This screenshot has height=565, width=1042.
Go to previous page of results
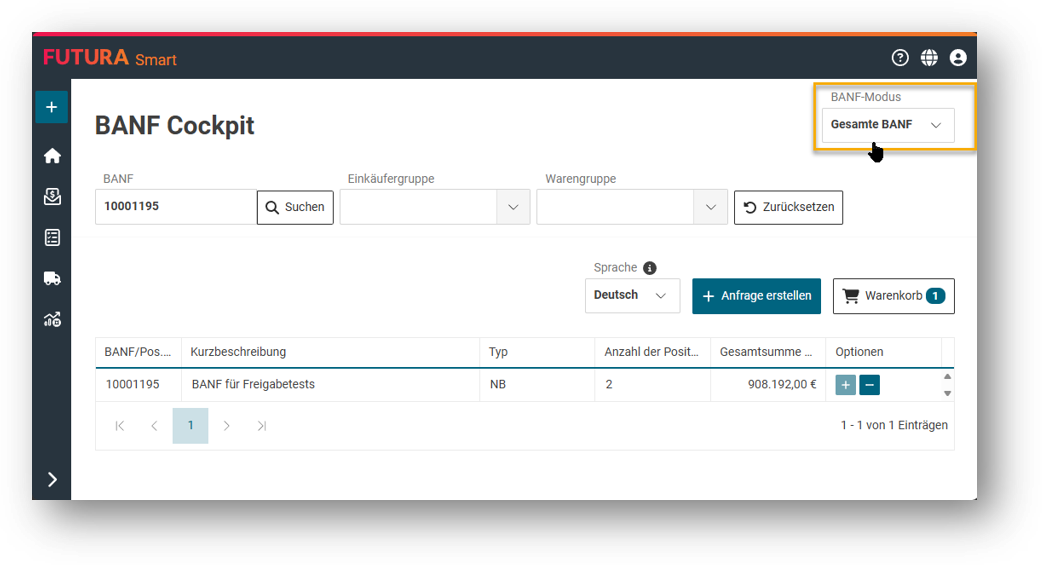pyautogui.click(x=154, y=425)
